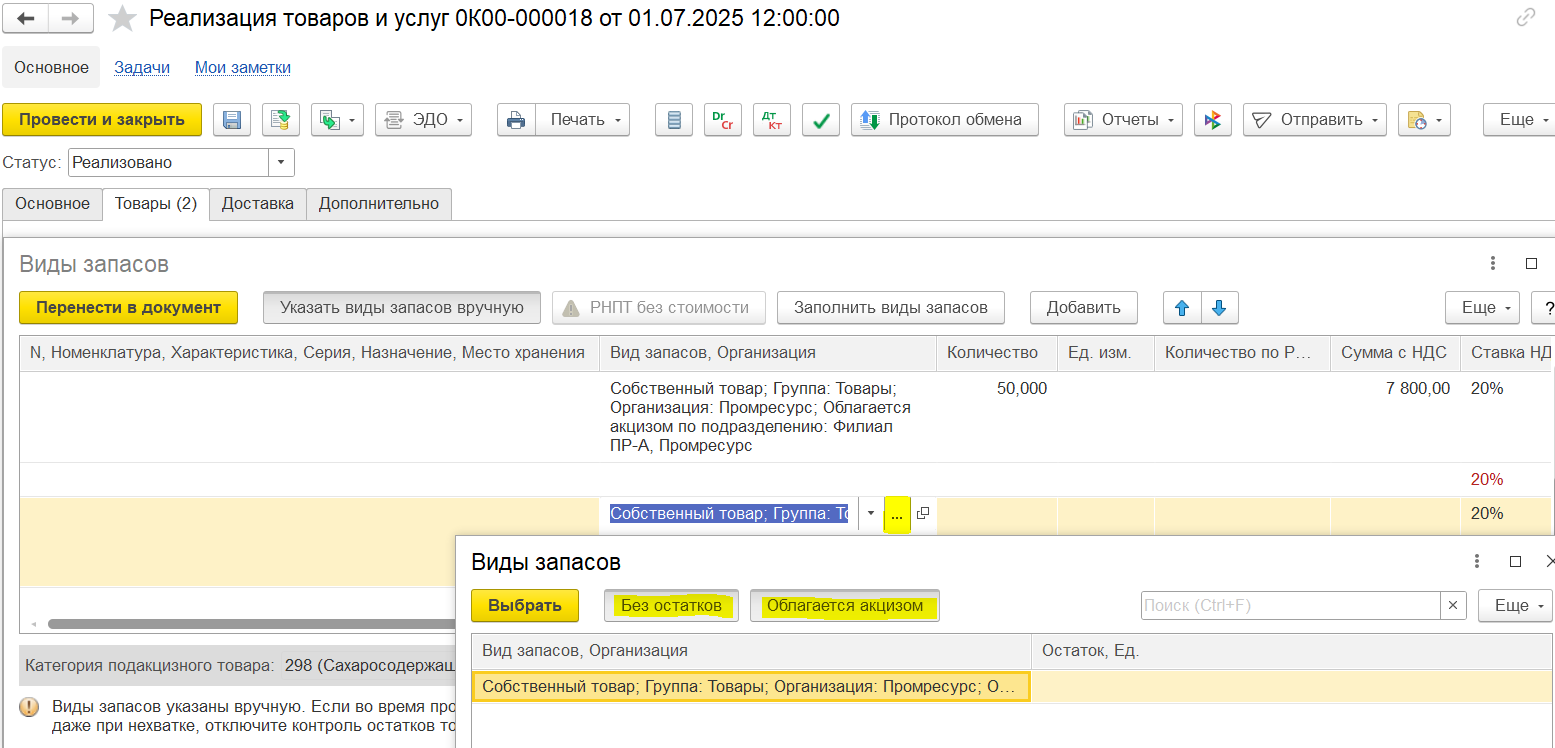Clear the search field with the X
1555x748 pixels.
click(x=1453, y=605)
